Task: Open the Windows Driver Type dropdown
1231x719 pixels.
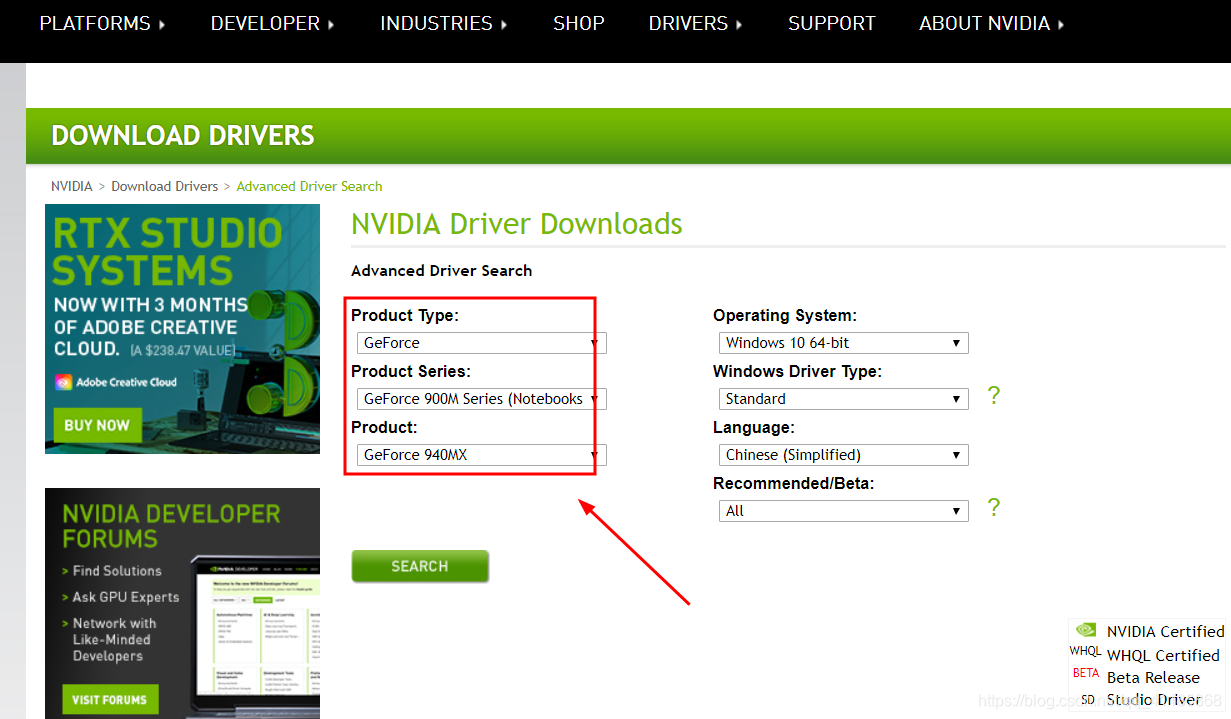Action: pos(844,399)
